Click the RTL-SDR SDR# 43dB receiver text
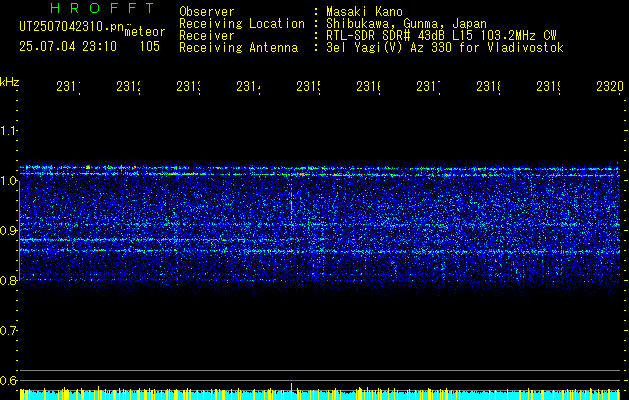The height and width of the screenshot is (400, 629). [x=441, y=36]
